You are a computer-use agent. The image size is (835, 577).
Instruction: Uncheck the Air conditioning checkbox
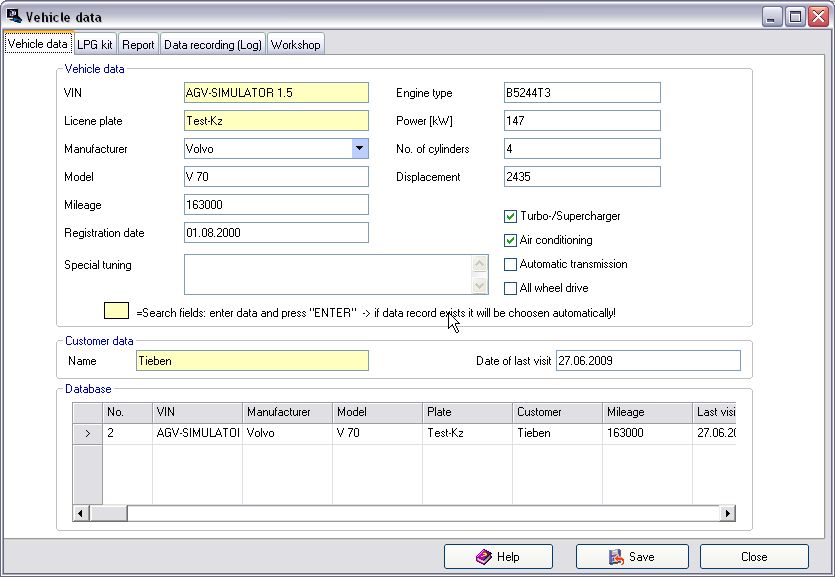click(510, 240)
